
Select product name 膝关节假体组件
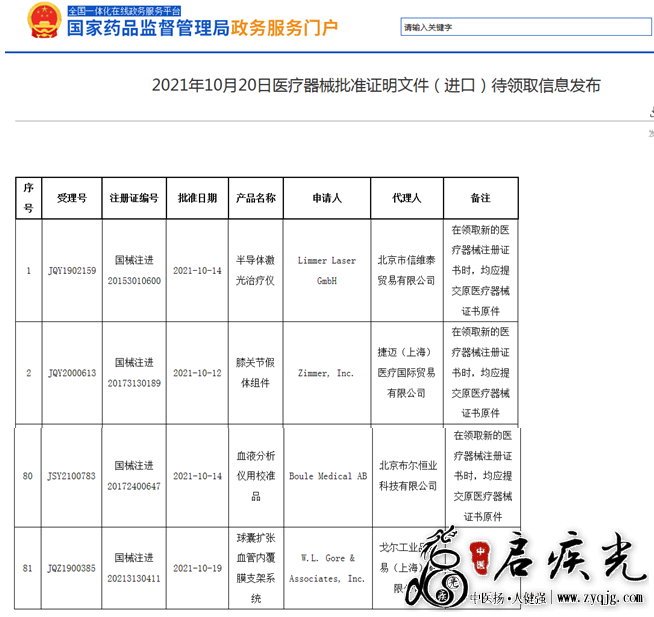(255, 373)
